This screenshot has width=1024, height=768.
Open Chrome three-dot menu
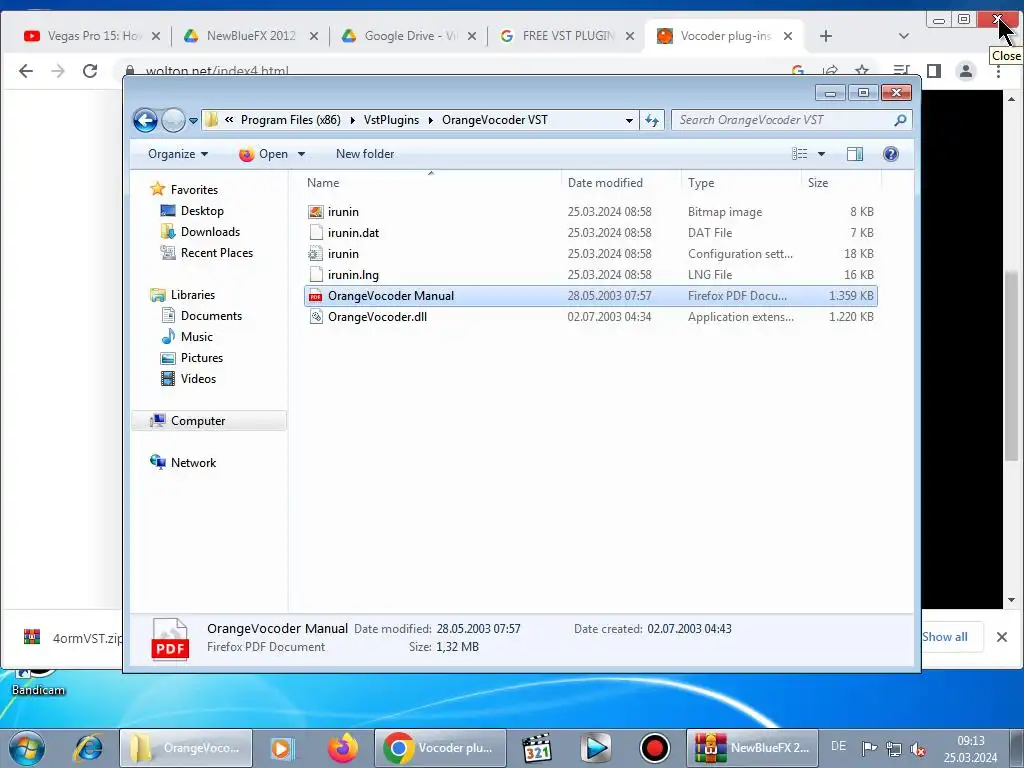[998, 71]
